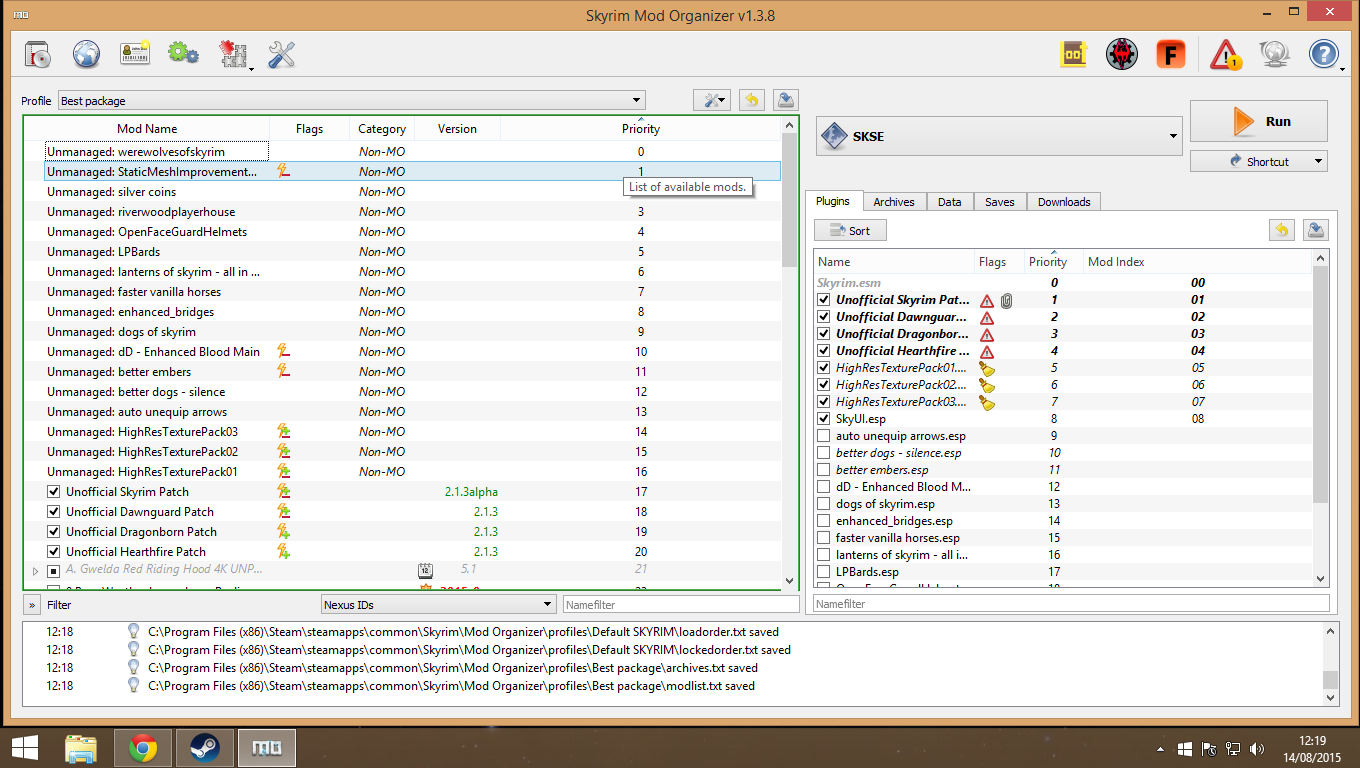Open the Nexus globe browser icon
Viewport: 1360px width, 768px height.
pyautogui.click(x=86, y=54)
